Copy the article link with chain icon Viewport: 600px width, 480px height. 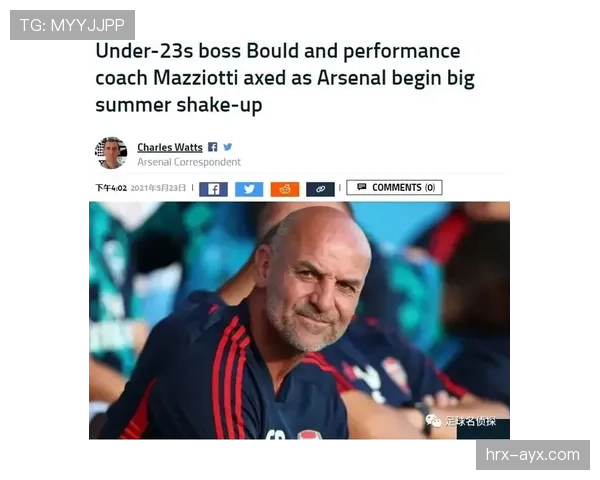[320, 189]
